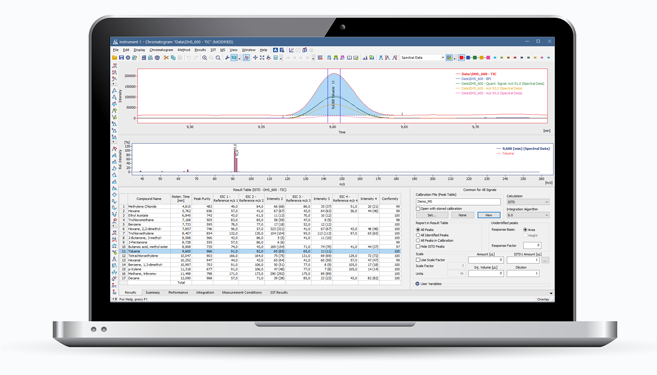Click the open folder icon in toolbar
This screenshot has height=375, width=657.
click(x=114, y=58)
